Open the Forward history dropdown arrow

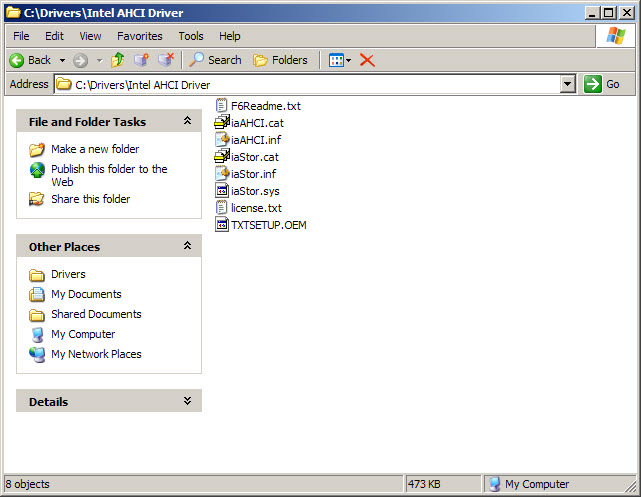point(99,60)
